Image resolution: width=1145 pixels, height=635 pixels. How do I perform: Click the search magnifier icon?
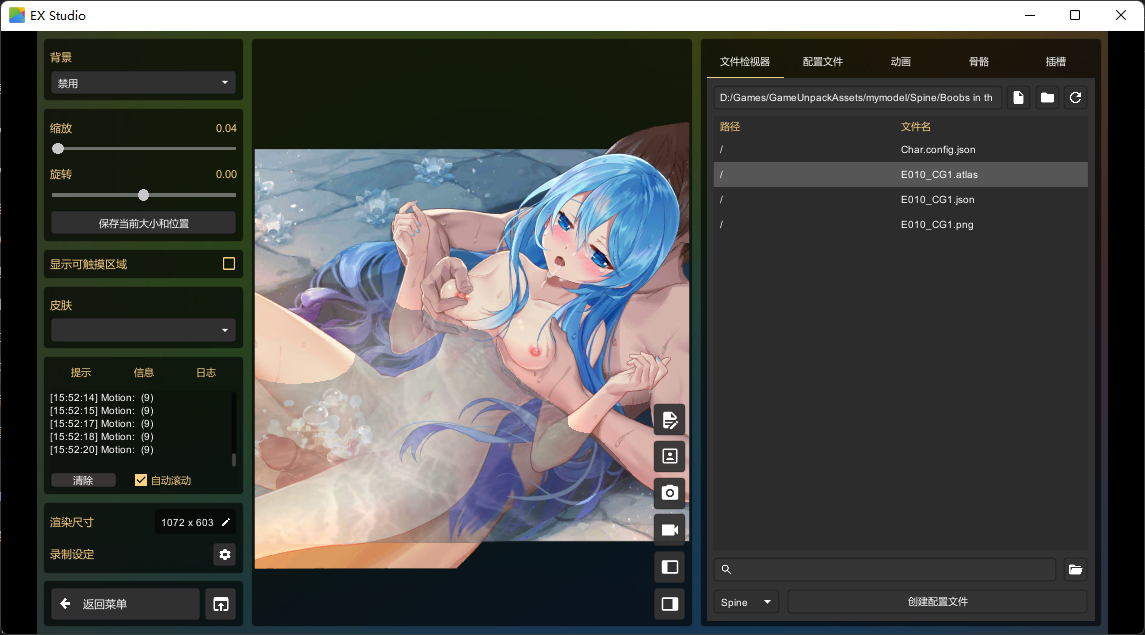726,569
